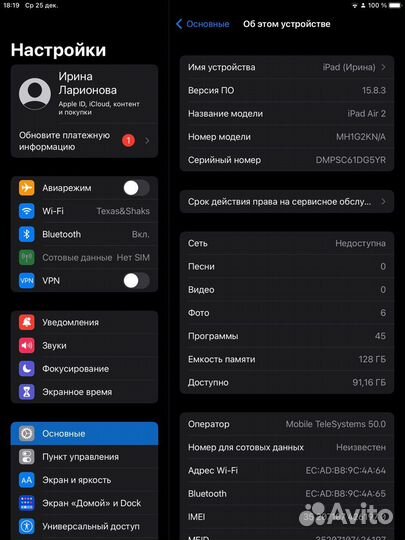The image size is (405, 540).
Task: Open Универсальный доступ settings
Action: pos(84,526)
